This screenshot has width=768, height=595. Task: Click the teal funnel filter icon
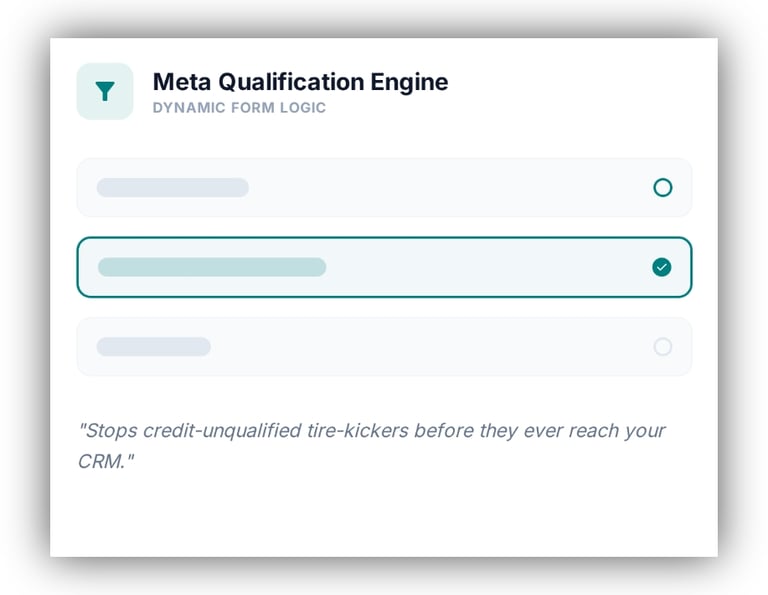click(x=105, y=91)
